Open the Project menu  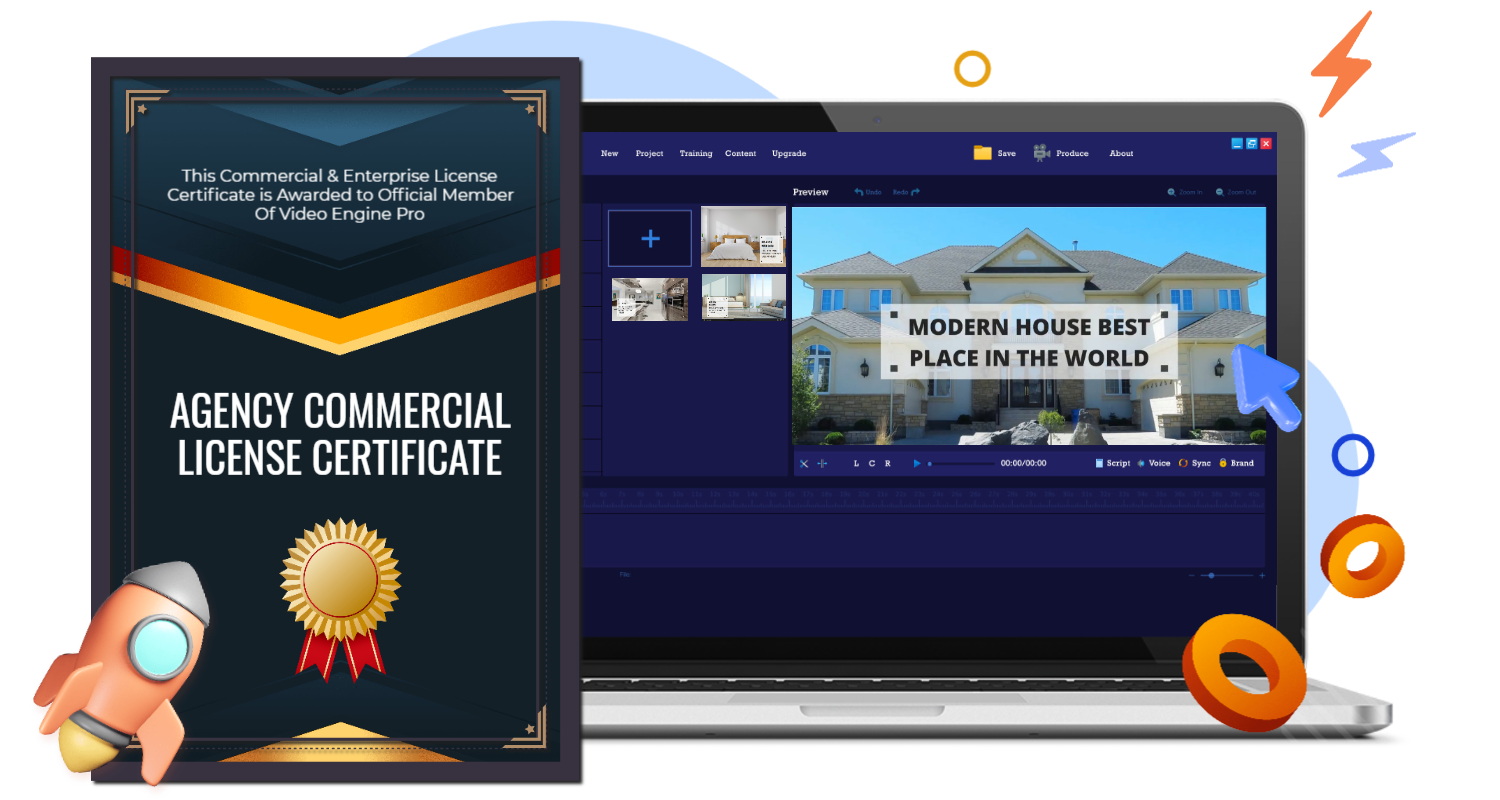click(x=649, y=154)
